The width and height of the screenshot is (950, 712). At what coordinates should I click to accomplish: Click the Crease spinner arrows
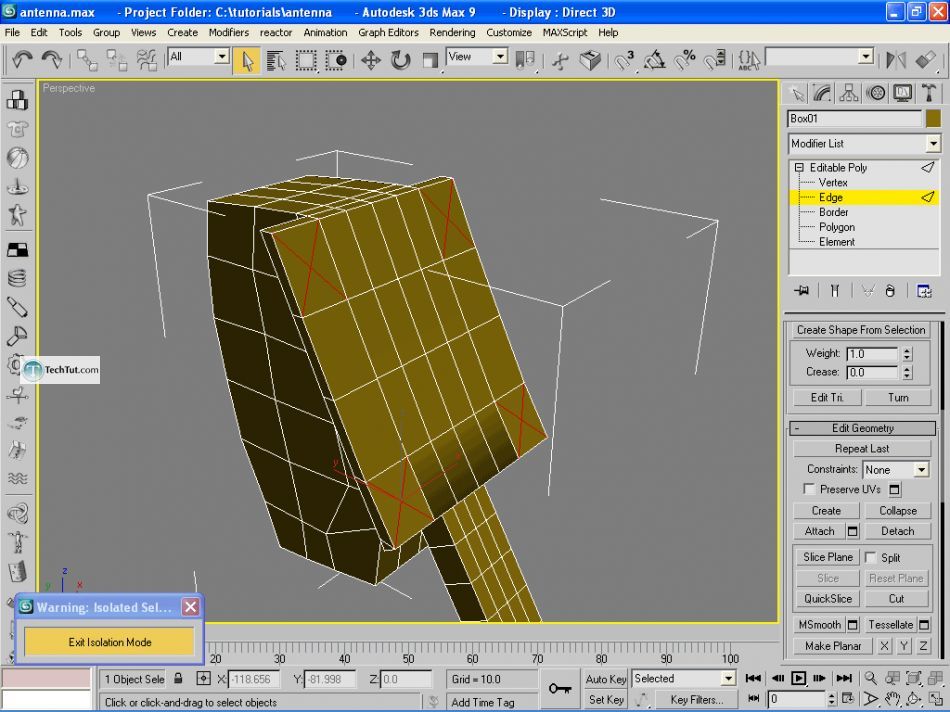pyautogui.click(x=907, y=373)
